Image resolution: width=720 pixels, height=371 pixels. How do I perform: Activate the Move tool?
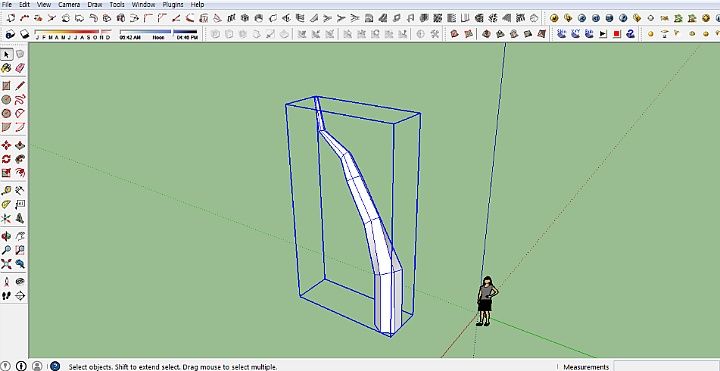(x=6, y=146)
